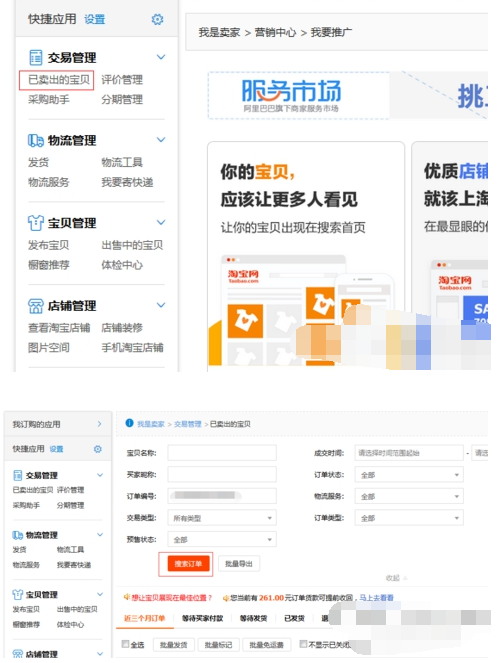Click speaker icon before 您当前有261.00元 notice
This screenshot has height=663, width=500.
coord(226,598)
